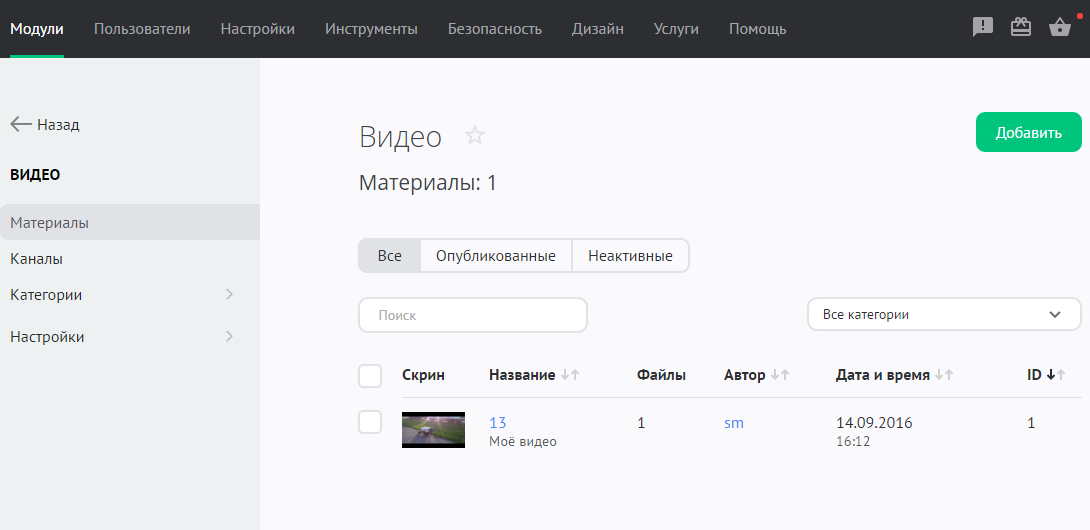
Task: Sort by Название column arrows
Action: pyautogui.click(x=570, y=375)
